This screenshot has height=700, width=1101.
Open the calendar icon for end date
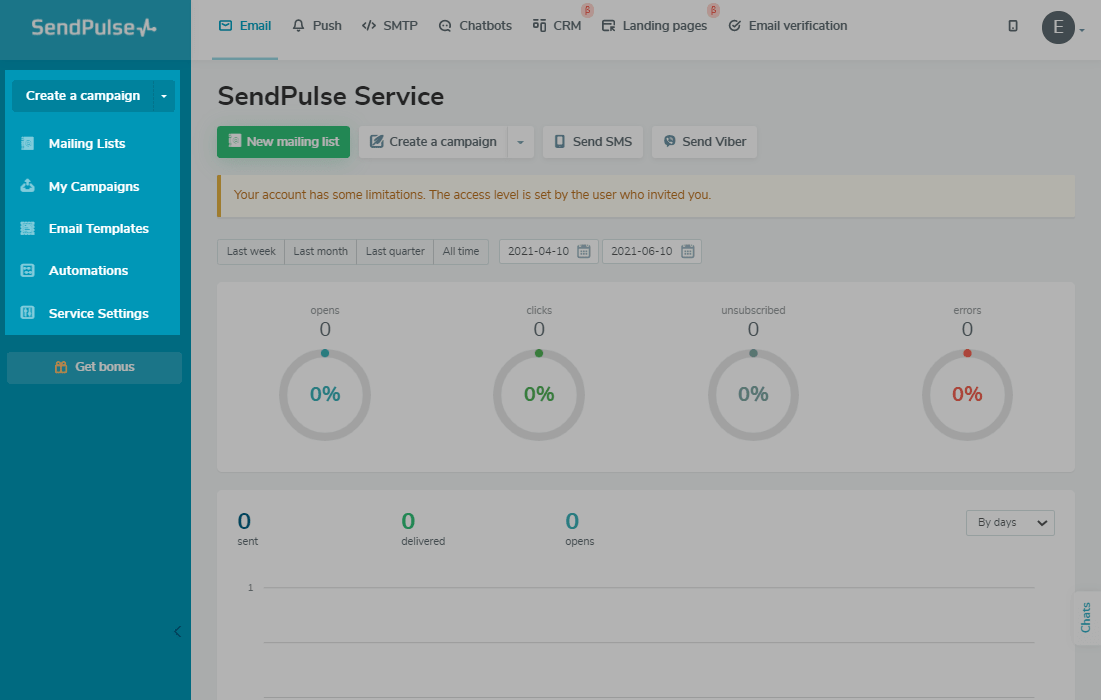pyautogui.click(x=687, y=251)
